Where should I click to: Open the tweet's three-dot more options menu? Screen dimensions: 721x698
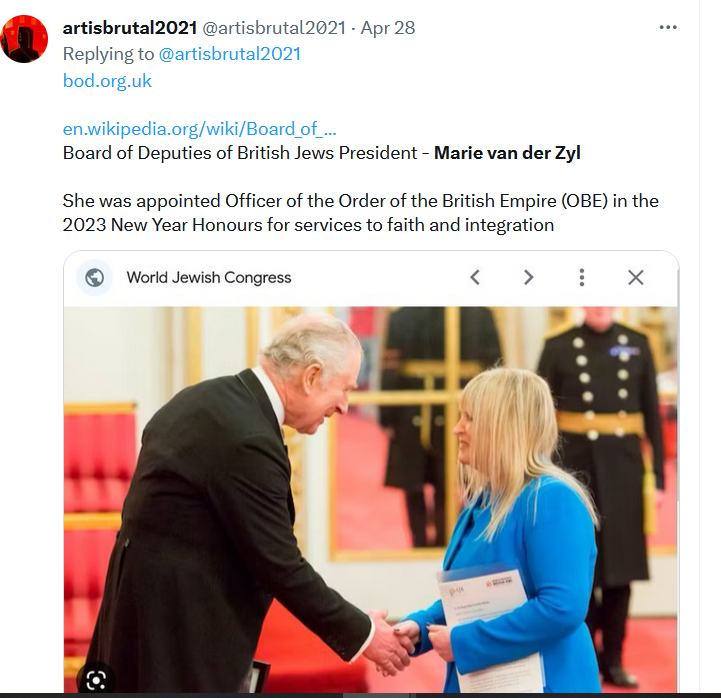pyautogui.click(x=668, y=28)
